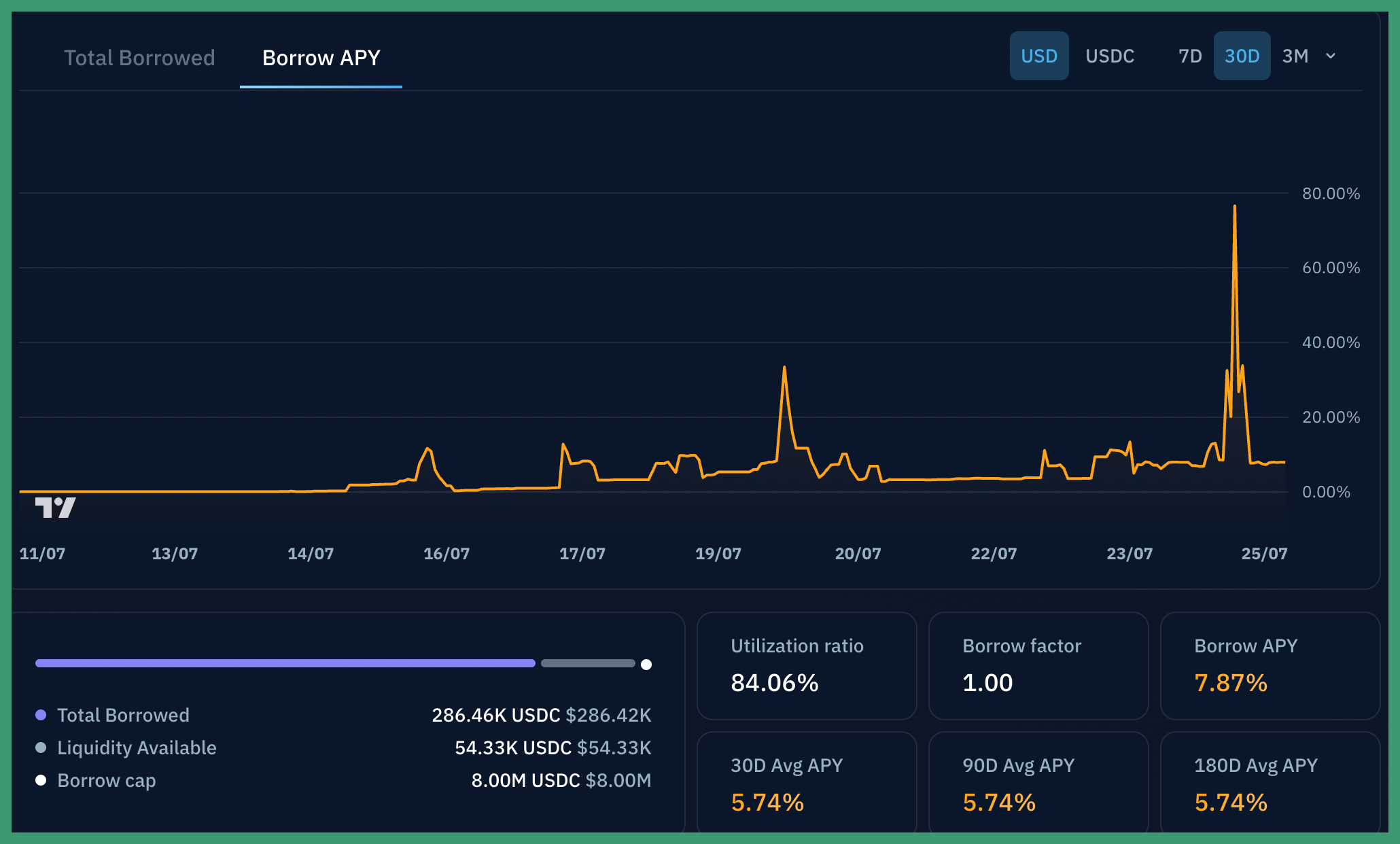Click the TradingView logo icon
This screenshot has height=844, width=1400.
[55, 507]
